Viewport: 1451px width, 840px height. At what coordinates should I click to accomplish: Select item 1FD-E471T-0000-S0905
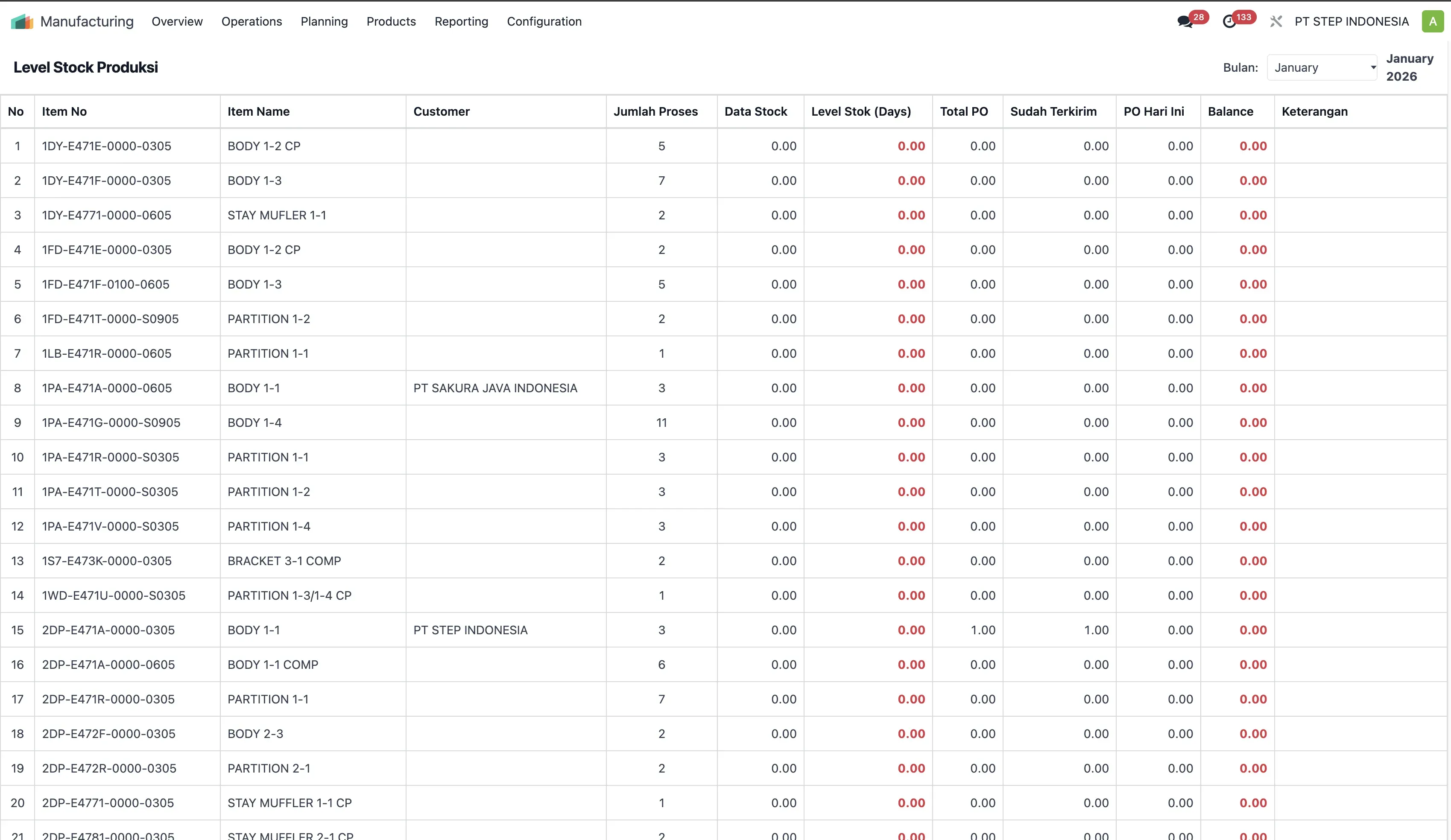click(110, 319)
